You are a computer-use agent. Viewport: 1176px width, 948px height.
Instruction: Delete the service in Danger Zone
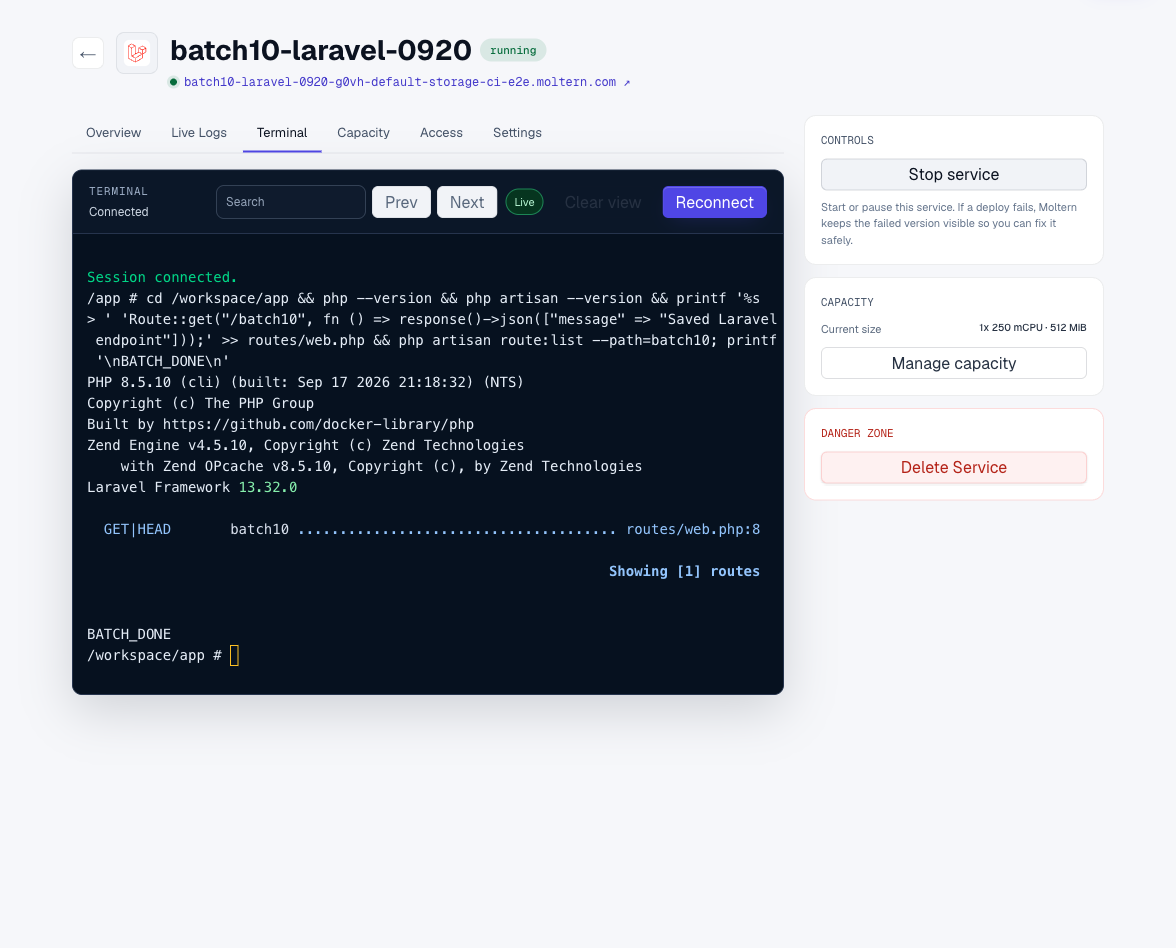coord(953,467)
